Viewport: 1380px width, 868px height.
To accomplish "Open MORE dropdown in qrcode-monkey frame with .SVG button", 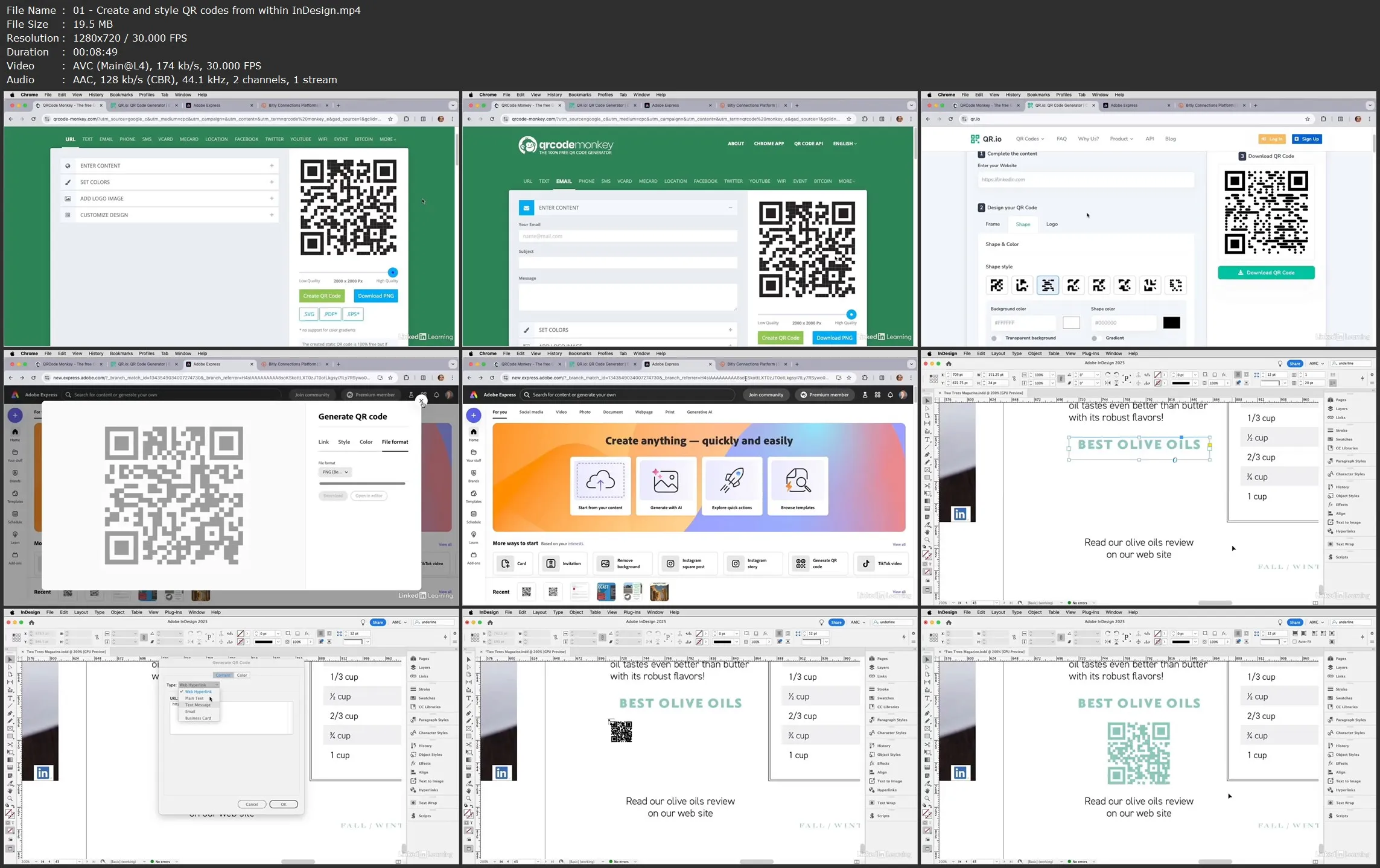I will coord(388,139).
